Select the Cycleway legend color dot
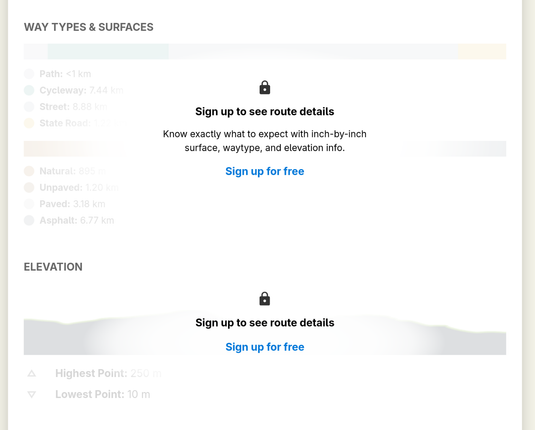Viewport: 535px width, 430px height. (x=29, y=90)
